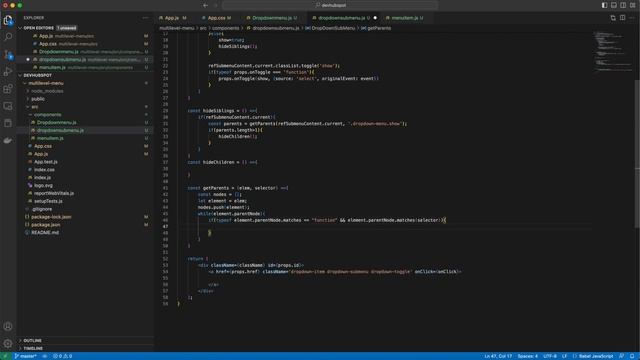Click the feedback icon in the status bar

click(622, 356)
